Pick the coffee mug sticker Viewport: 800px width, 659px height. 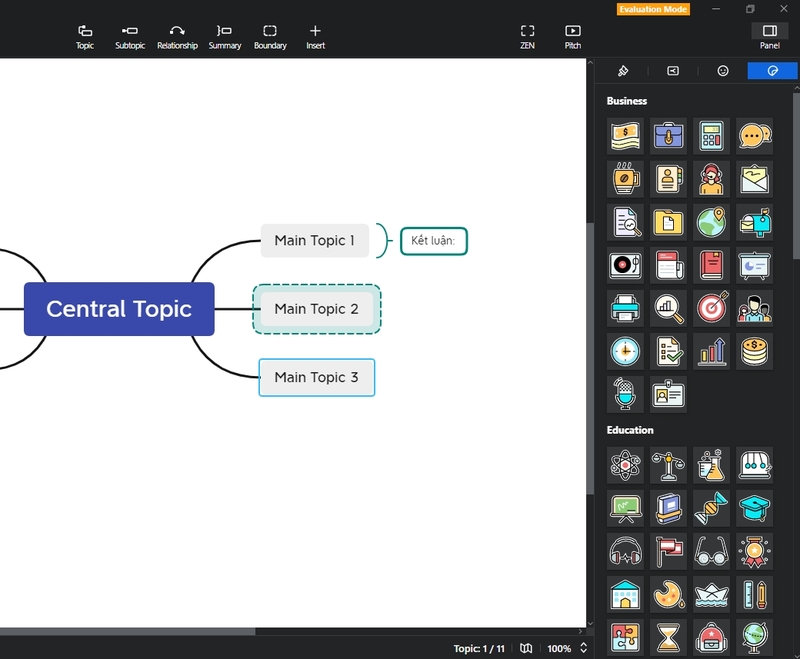tap(625, 179)
